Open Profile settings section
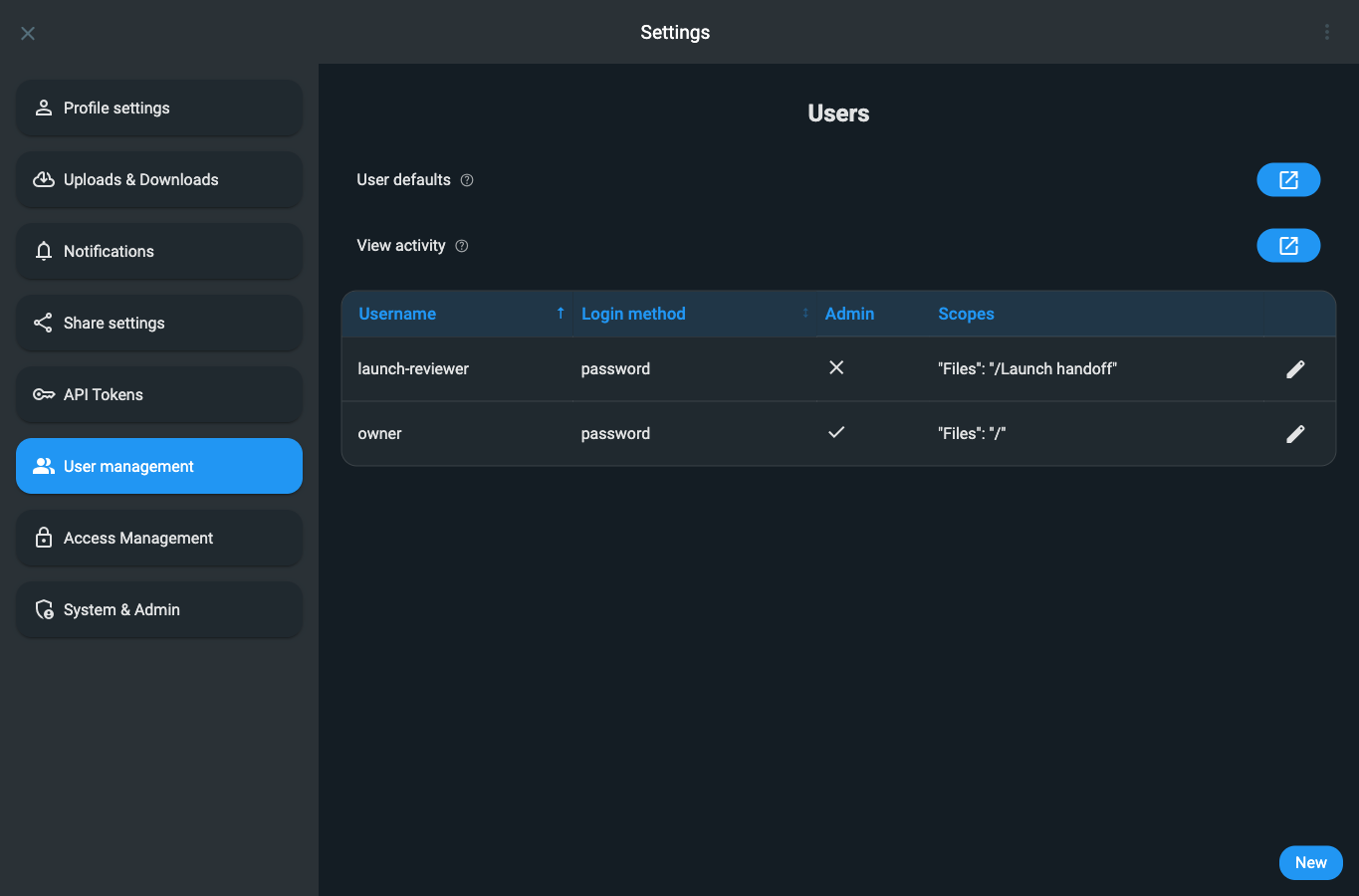The height and width of the screenshot is (896, 1359). pyautogui.click(x=159, y=108)
